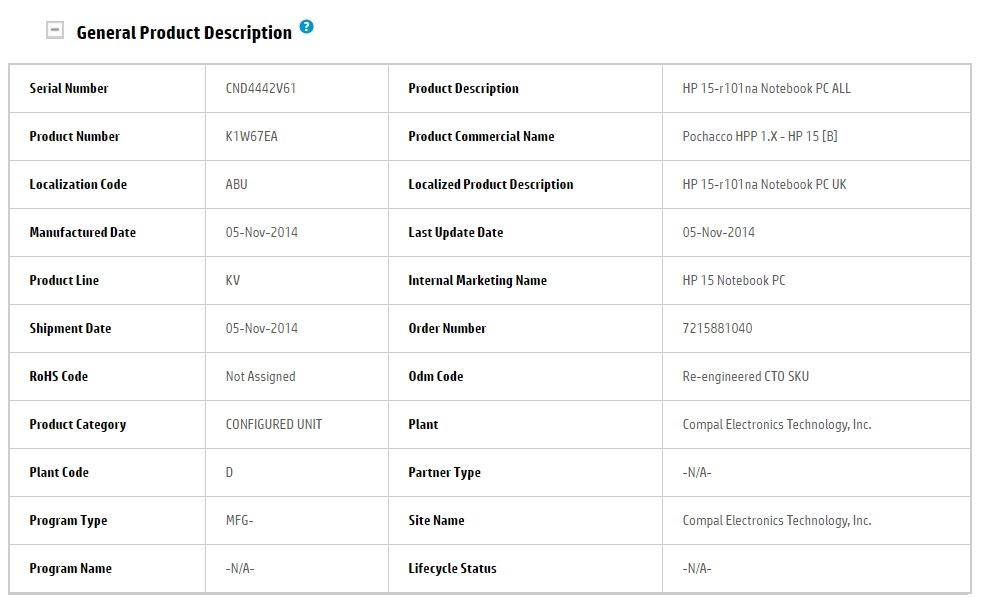Collapse the General Product Description section
The height and width of the screenshot is (597, 981).
click(x=56, y=31)
